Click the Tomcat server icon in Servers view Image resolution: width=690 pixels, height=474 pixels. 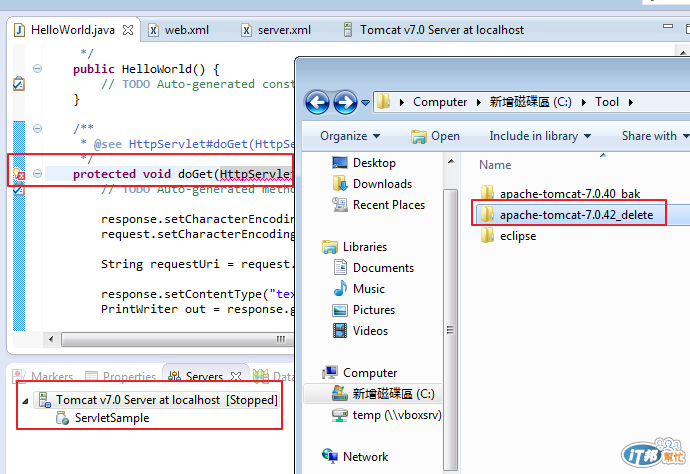(x=44, y=400)
